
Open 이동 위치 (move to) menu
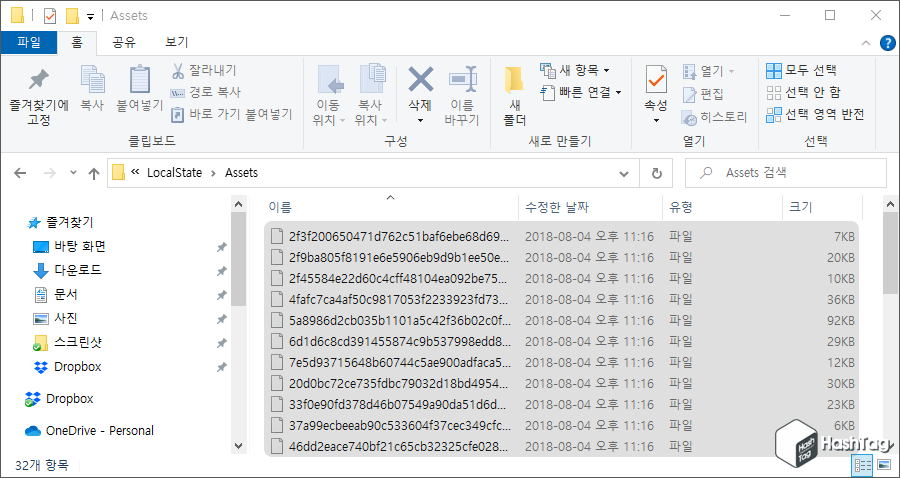(x=329, y=95)
